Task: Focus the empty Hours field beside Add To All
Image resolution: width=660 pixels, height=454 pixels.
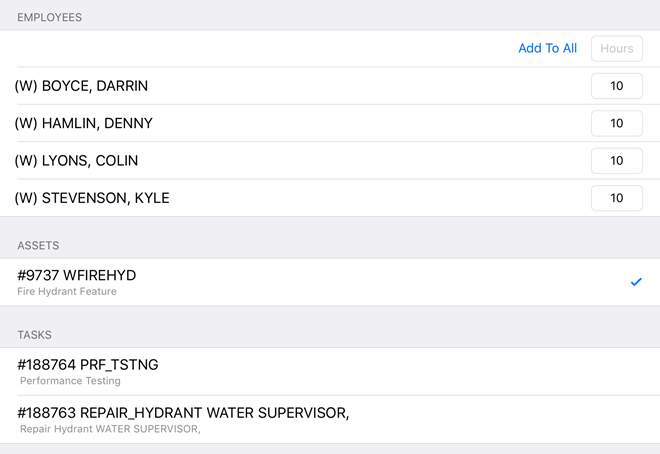Action: click(x=616, y=48)
